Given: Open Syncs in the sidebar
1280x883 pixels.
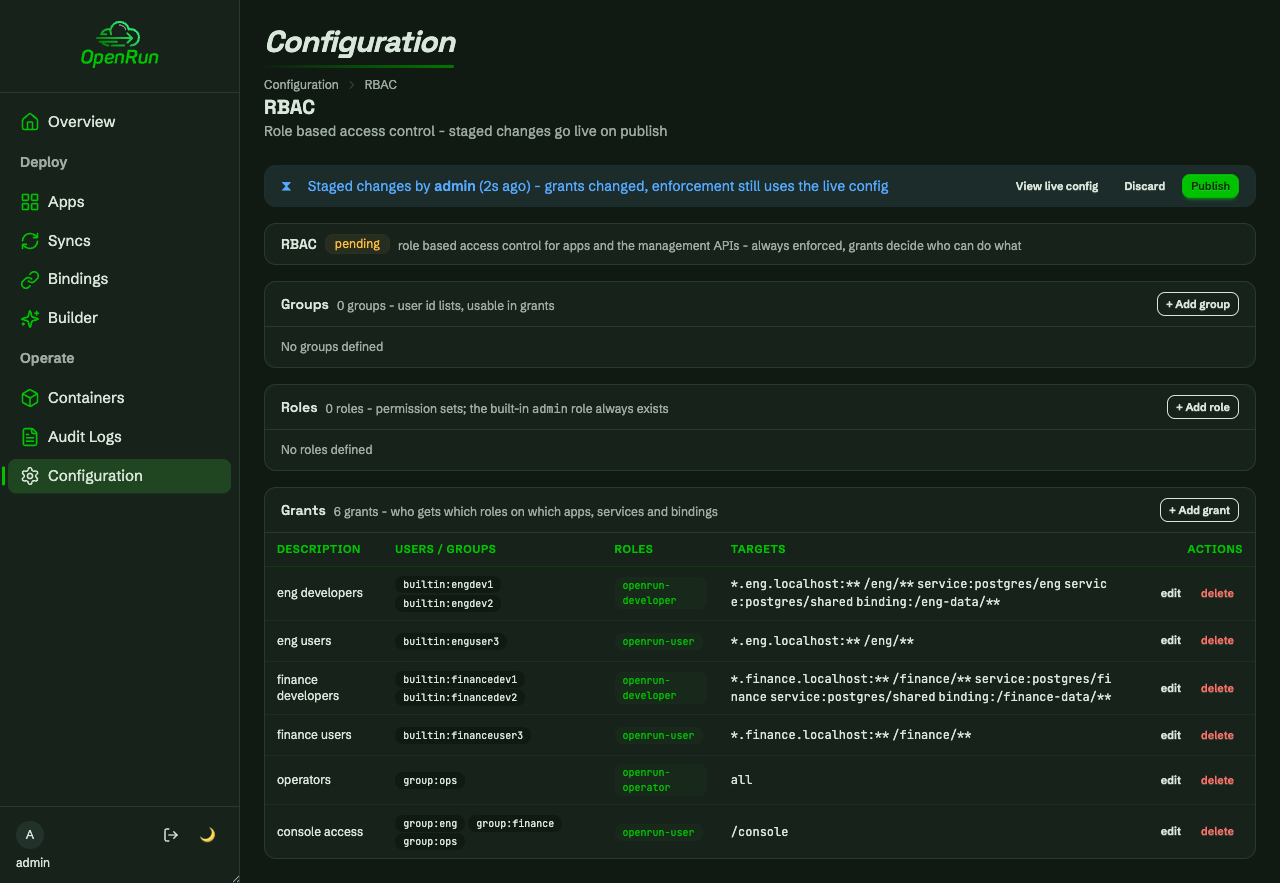Looking at the screenshot, I should click(119, 241).
